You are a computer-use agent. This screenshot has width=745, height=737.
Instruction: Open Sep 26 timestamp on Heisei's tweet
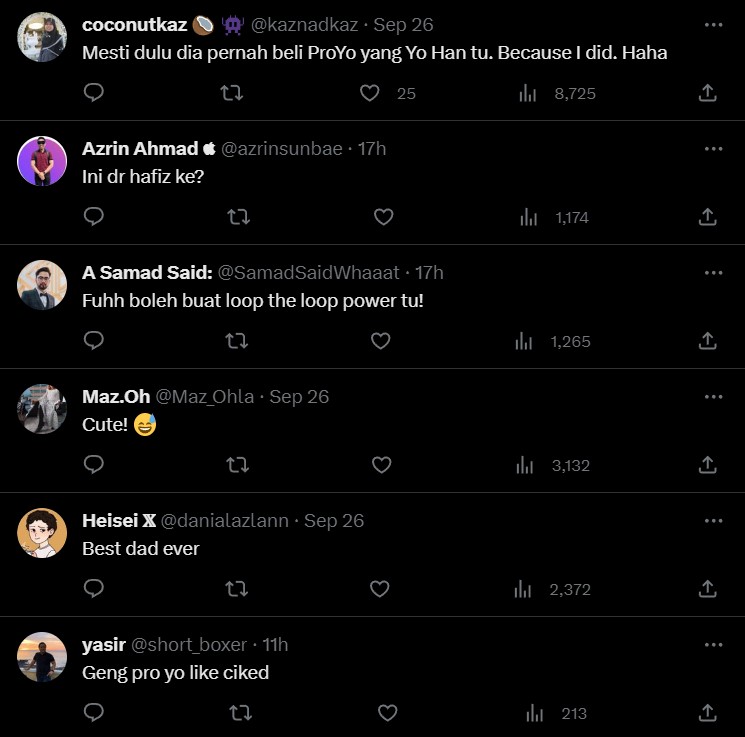[x=334, y=520]
